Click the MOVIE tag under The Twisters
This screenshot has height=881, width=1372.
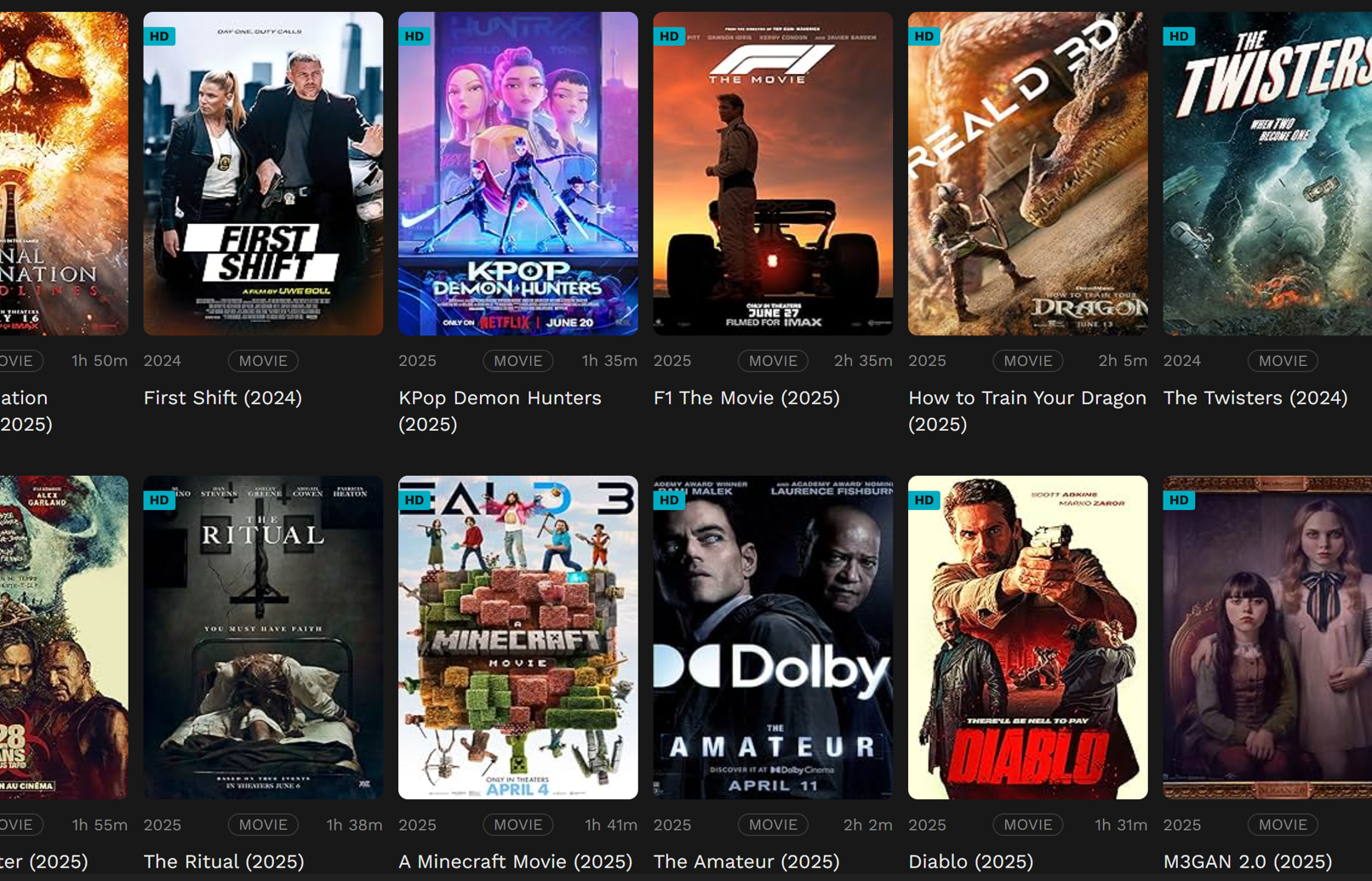click(1283, 361)
